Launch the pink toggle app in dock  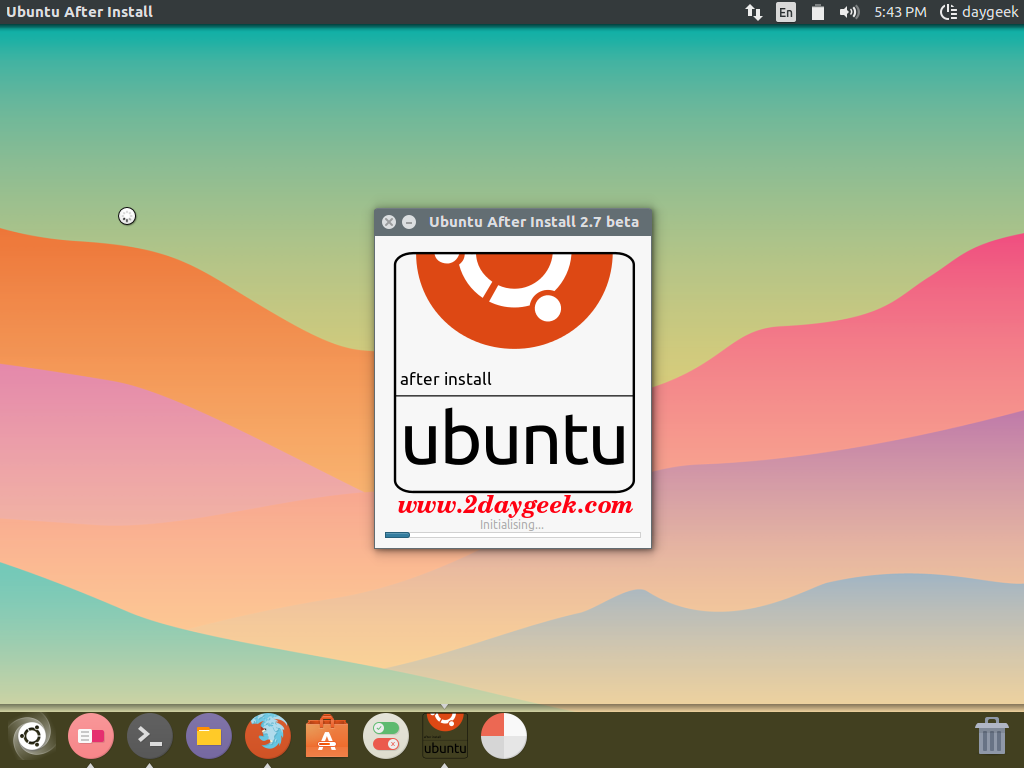pyautogui.click(x=91, y=736)
